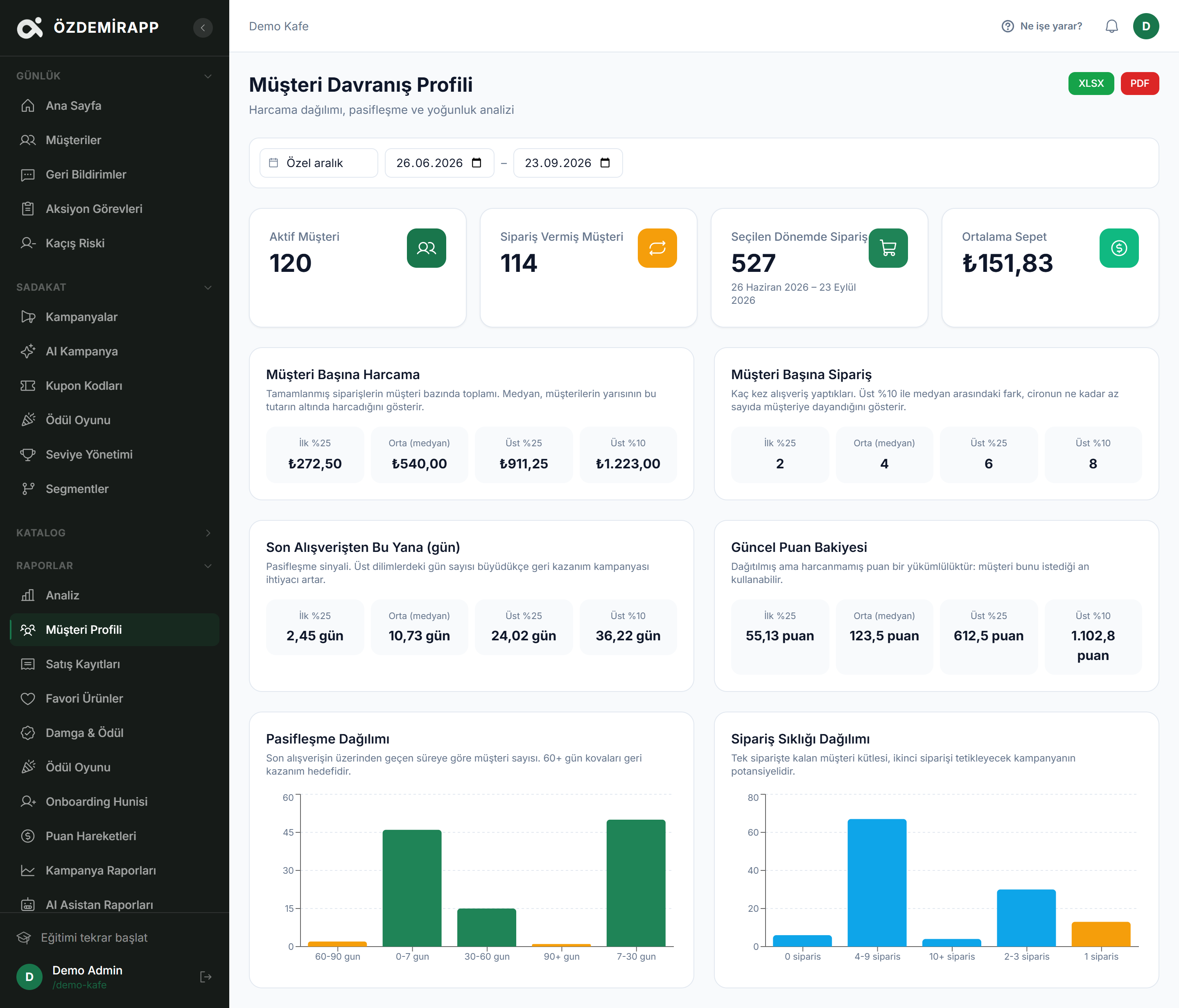Image resolution: width=1179 pixels, height=1008 pixels.
Task: Click the start date field 26.06.2026
Action: [439, 163]
